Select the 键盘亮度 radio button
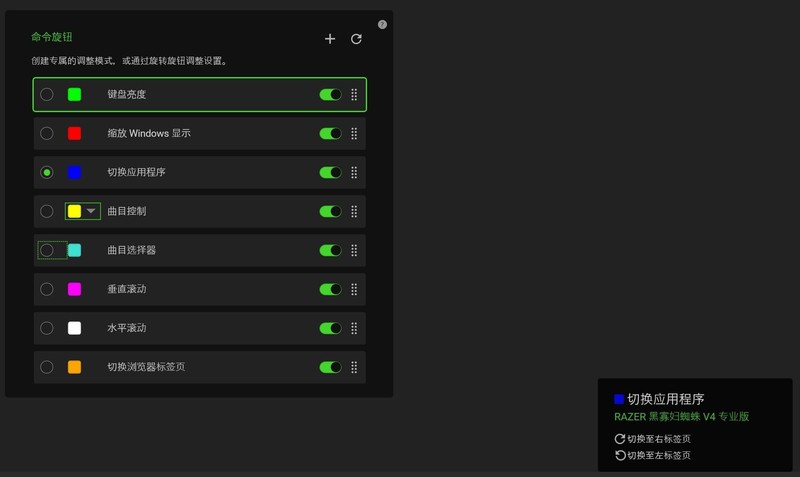800x477 pixels. click(46, 94)
